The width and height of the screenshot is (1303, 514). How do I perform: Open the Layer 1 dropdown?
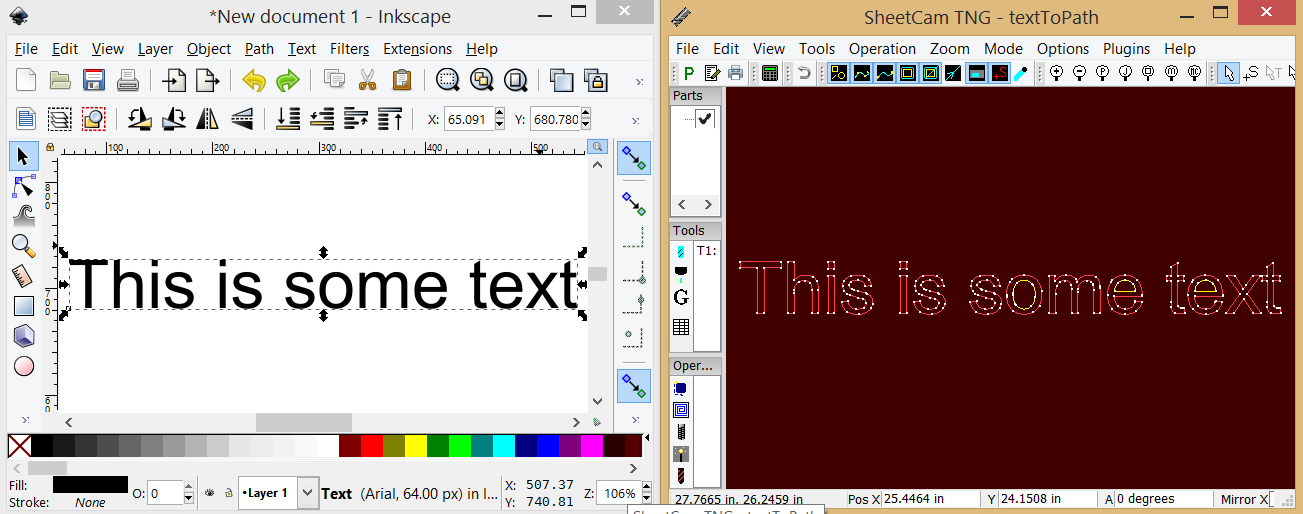pyautogui.click(x=308, y=493)
